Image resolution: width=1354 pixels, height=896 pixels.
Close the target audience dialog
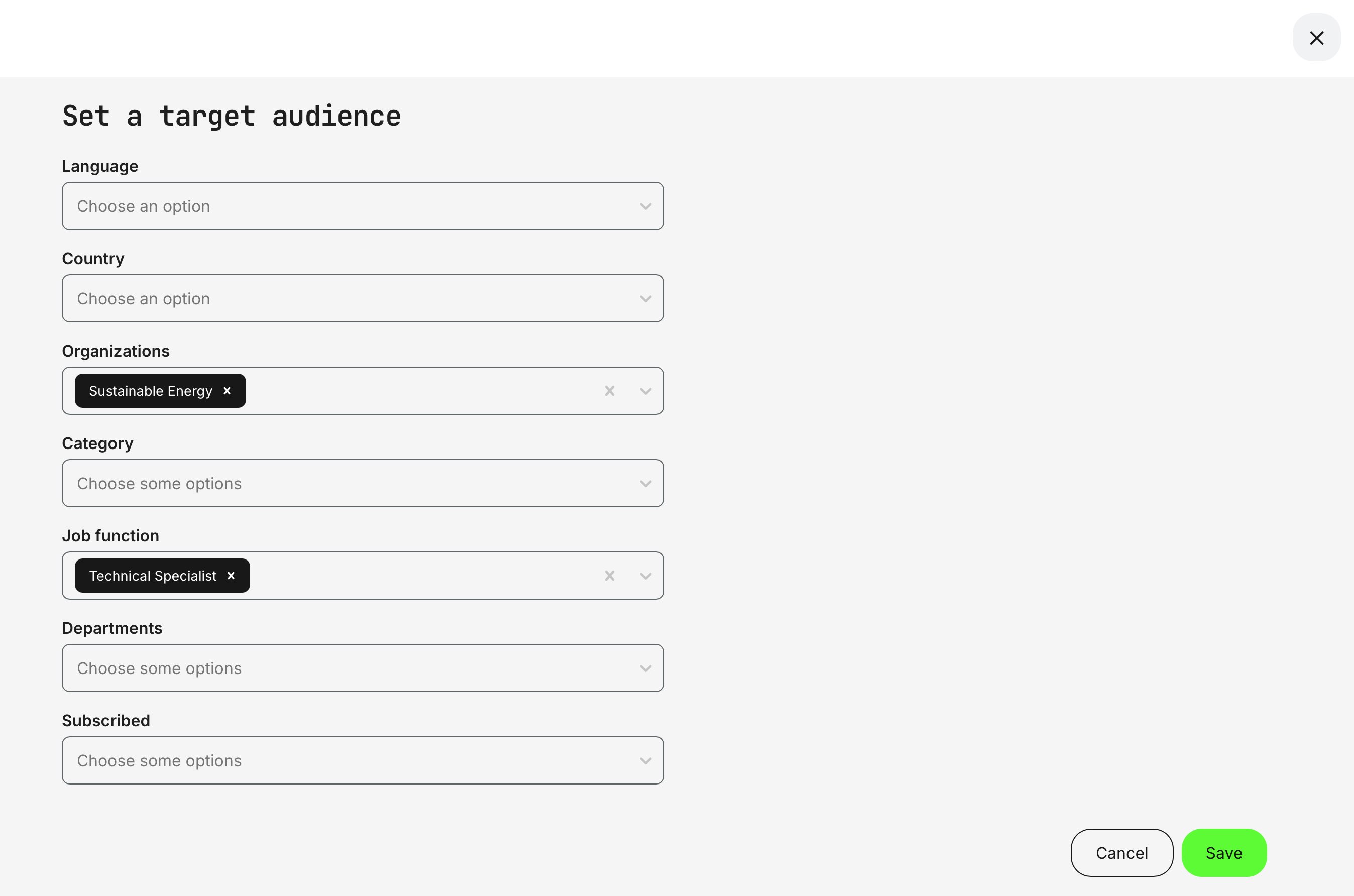click(1316, 38)
